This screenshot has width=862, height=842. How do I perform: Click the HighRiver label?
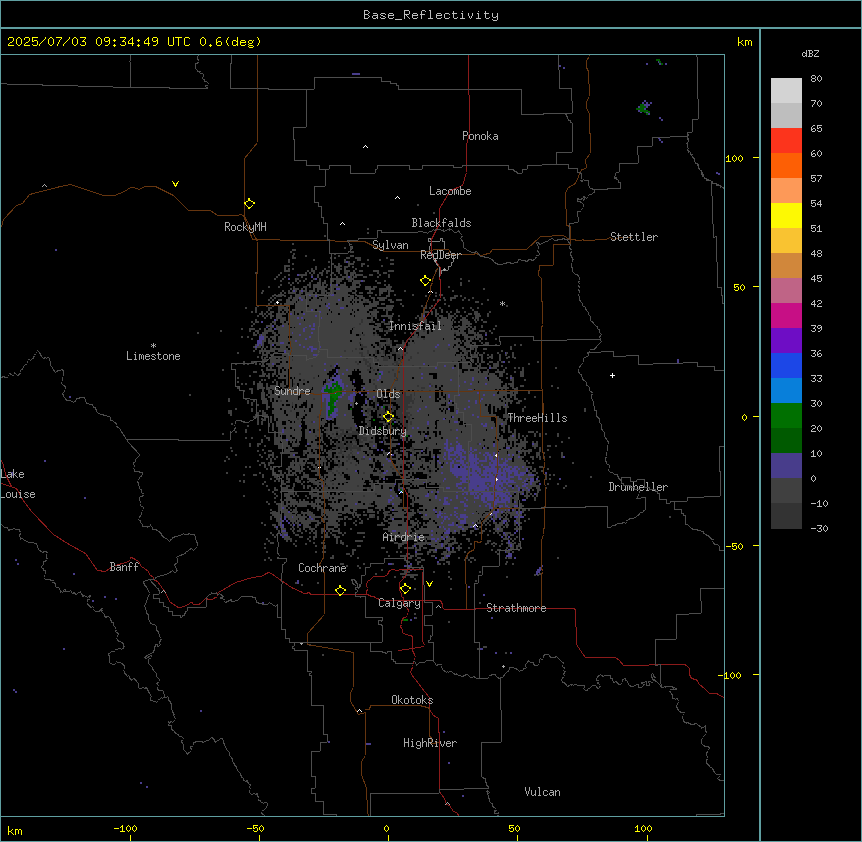click(430, 743)
